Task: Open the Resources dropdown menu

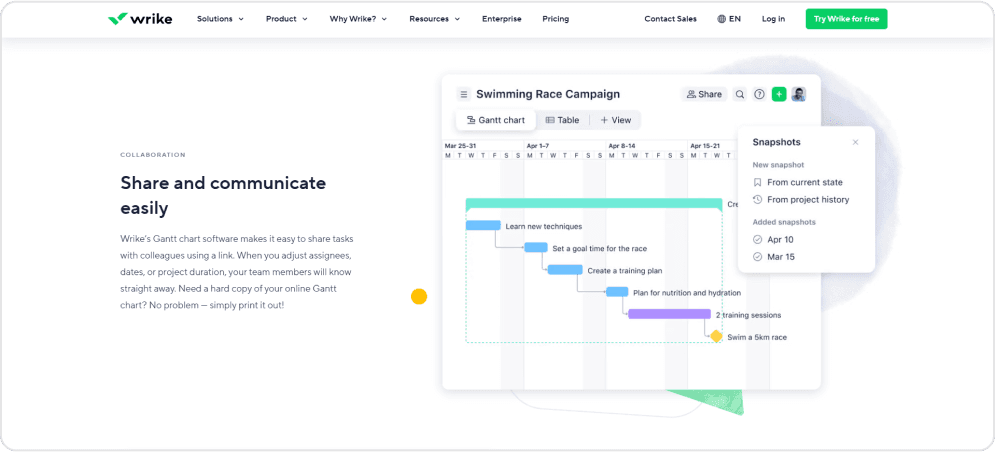Action: pos(435,19)
